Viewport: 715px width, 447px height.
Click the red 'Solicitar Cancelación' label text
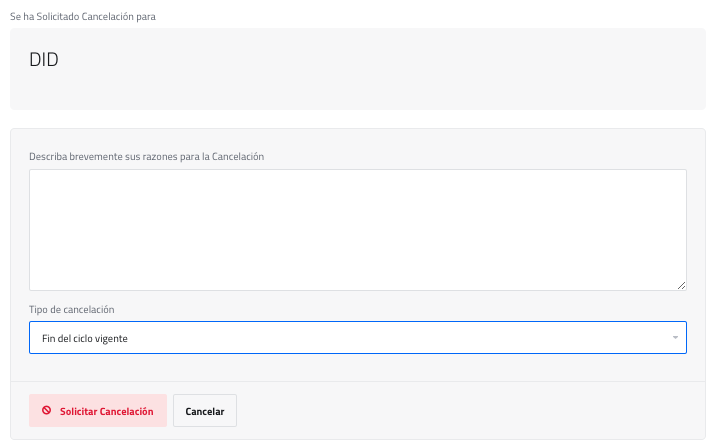click(x=107, y=411)
